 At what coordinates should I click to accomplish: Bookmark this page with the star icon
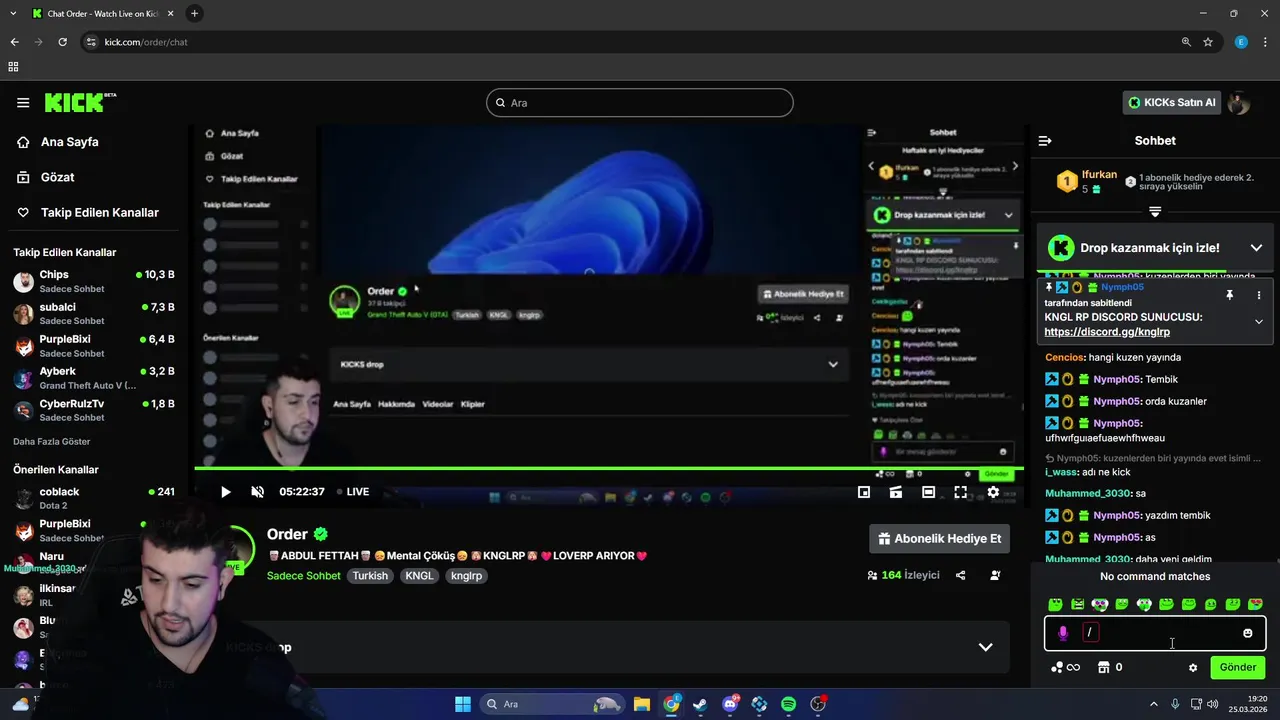1208,42
